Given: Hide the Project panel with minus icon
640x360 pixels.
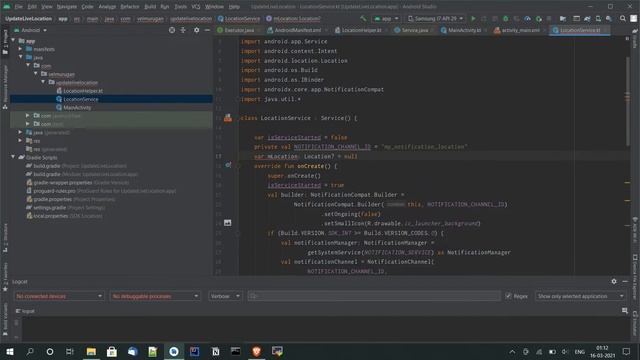Looking at the screenshot, I should [207, 30].
